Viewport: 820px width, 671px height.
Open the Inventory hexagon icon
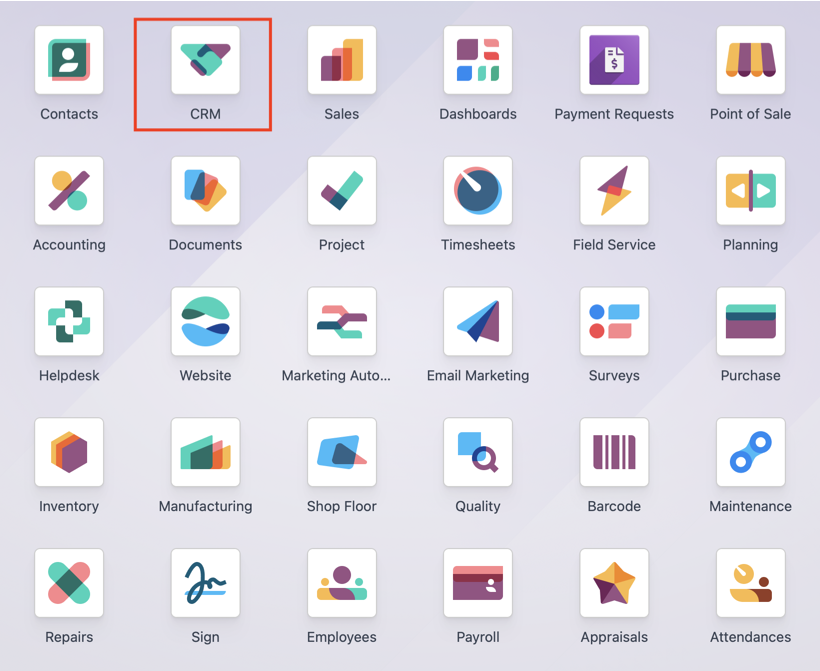[69, 452]
